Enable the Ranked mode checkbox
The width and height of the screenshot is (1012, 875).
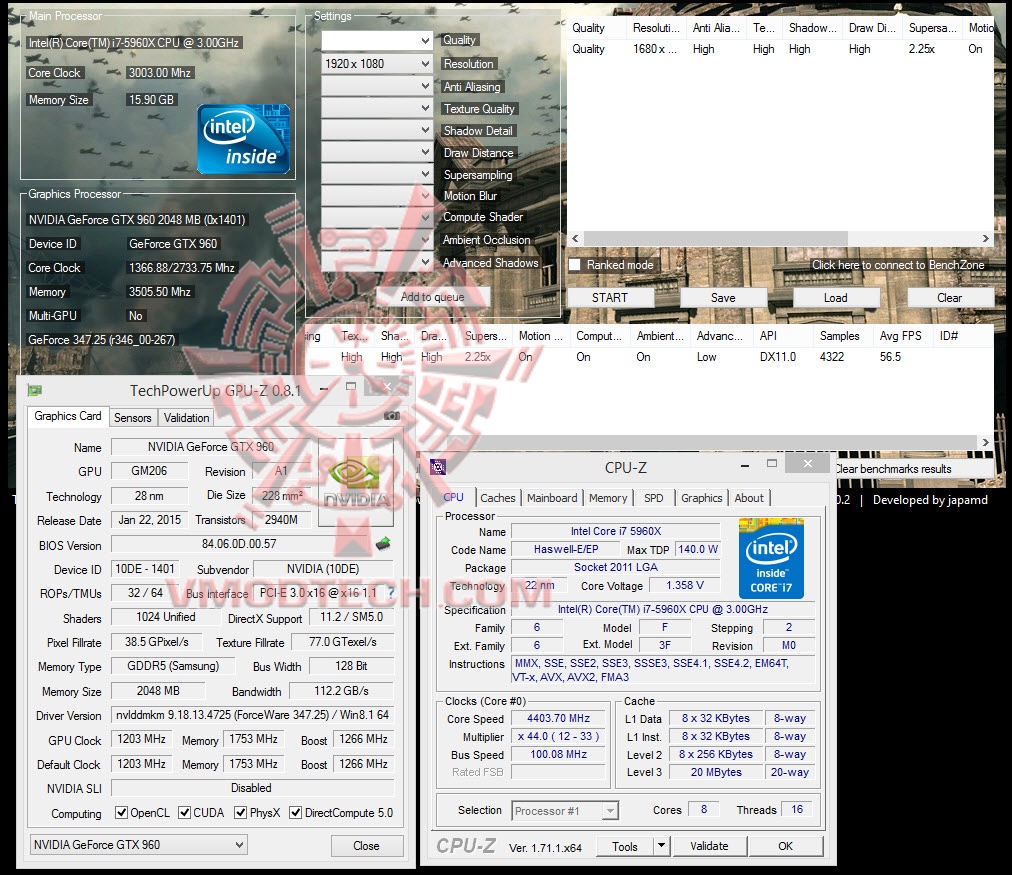(x=576, y=265)
